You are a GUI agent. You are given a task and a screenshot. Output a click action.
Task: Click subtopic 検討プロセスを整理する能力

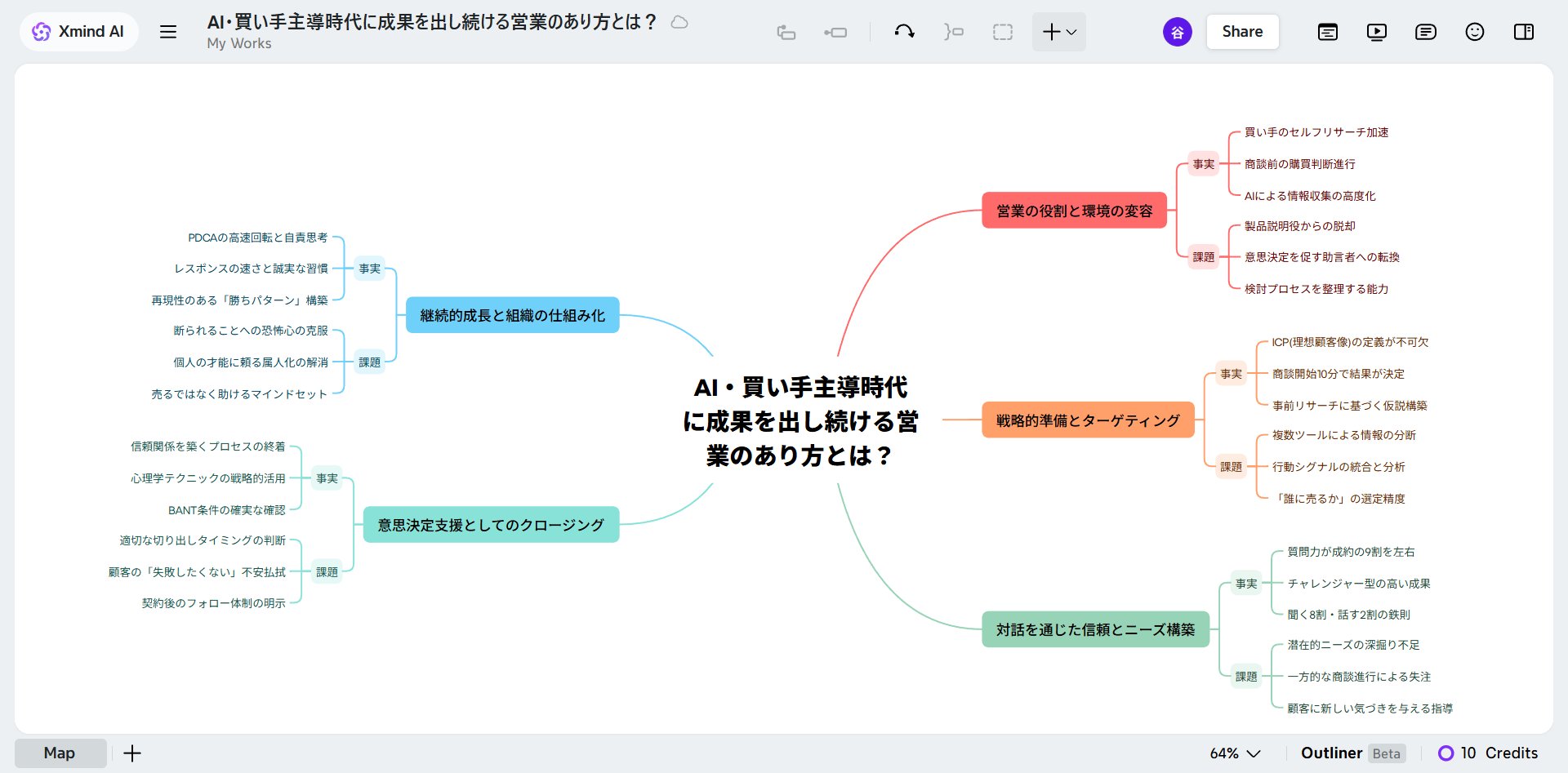point(1316,289)
